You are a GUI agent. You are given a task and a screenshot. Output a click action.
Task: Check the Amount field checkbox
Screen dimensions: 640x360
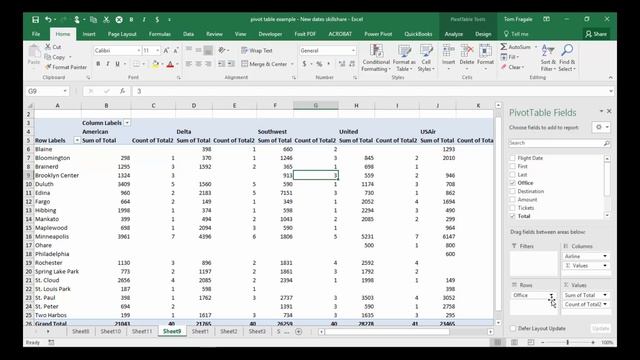(512, 200)
